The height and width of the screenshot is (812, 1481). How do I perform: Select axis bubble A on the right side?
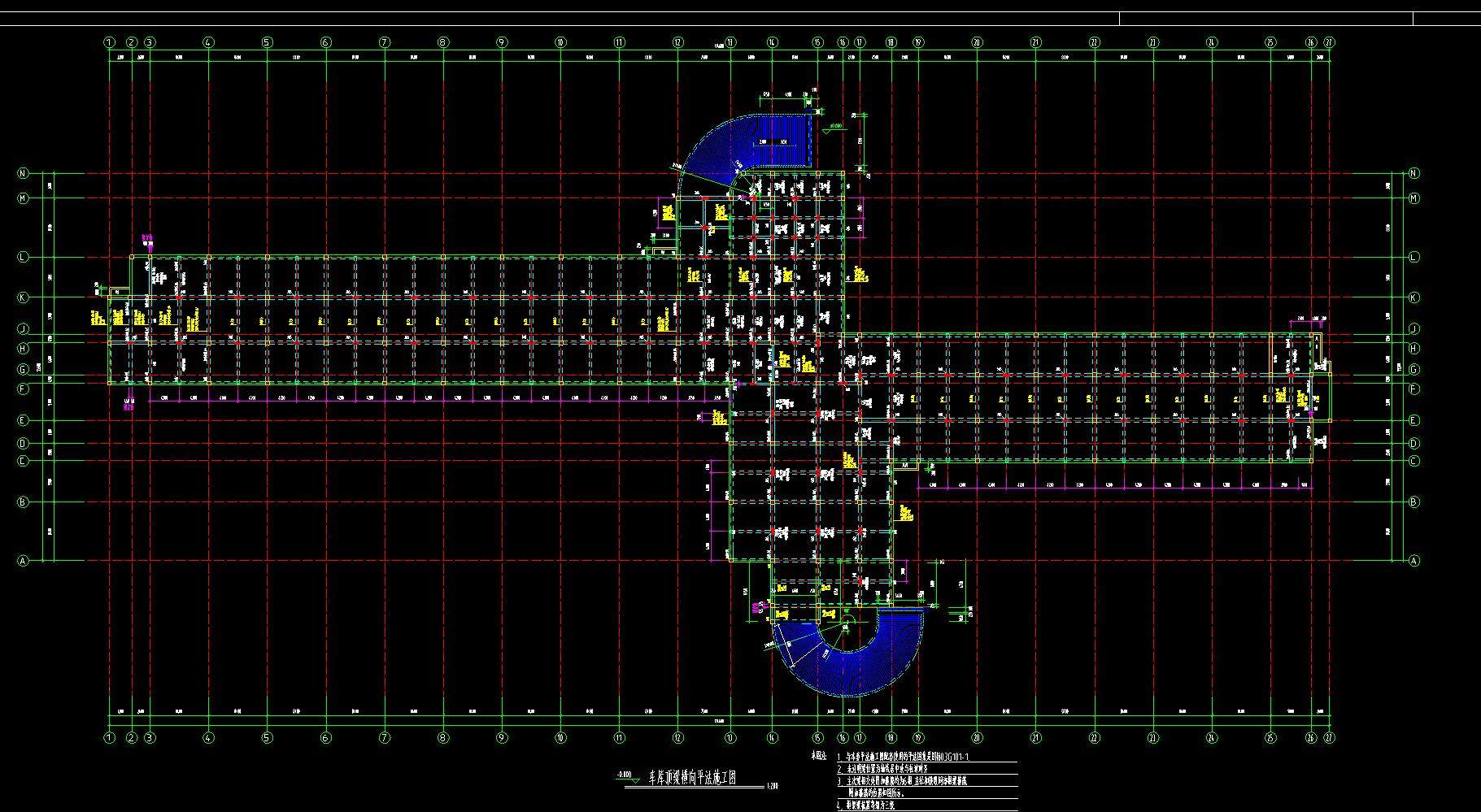(1414, 561)
